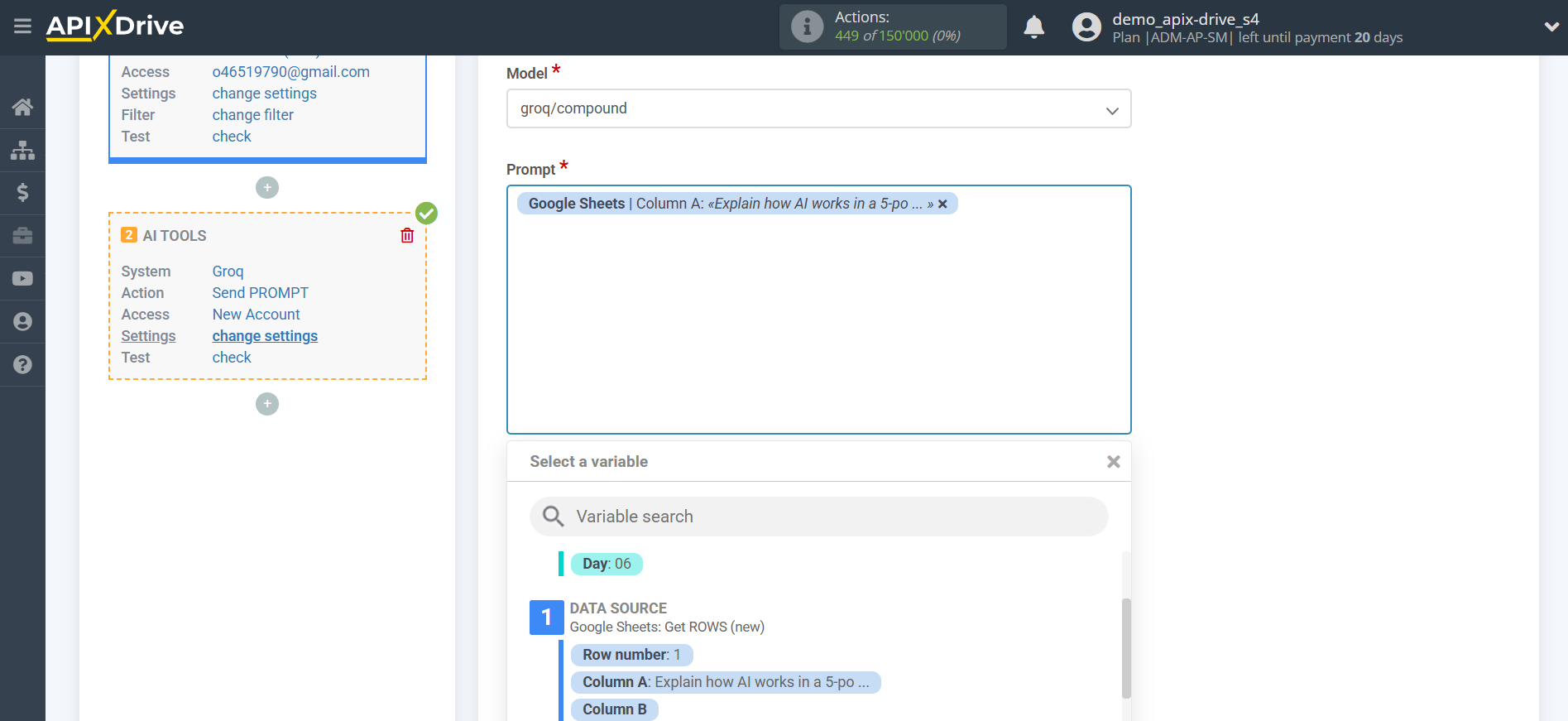Remove the Google Sheets Column A tag from the prompt
This screenshot has height=721, width=1568.
coord(942,204)
